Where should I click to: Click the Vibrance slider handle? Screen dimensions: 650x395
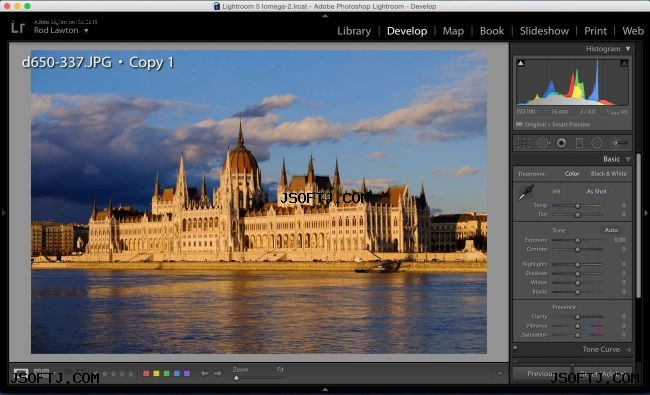click(577, 326)
